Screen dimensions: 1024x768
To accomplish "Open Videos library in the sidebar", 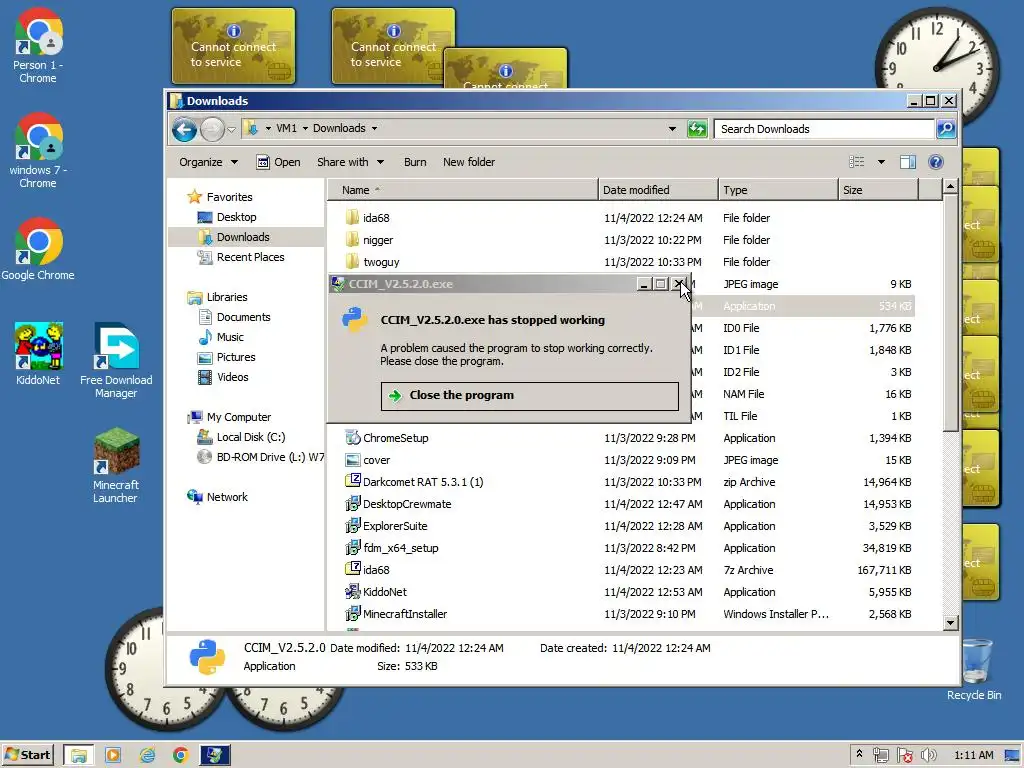I will click(223, 377).
